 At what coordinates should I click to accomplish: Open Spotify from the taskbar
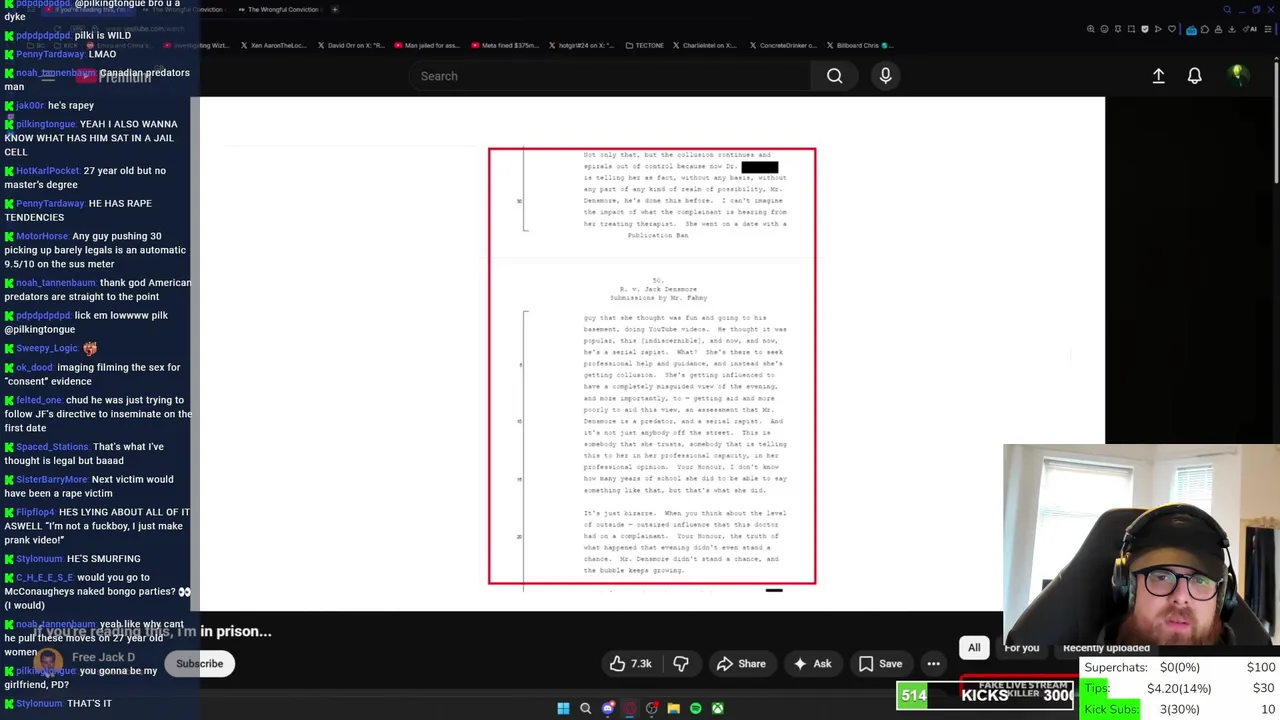pos(696,708)
